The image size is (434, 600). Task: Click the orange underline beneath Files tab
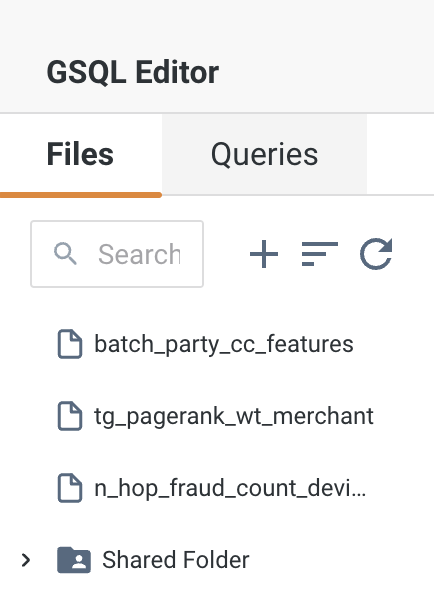point(81,195)
